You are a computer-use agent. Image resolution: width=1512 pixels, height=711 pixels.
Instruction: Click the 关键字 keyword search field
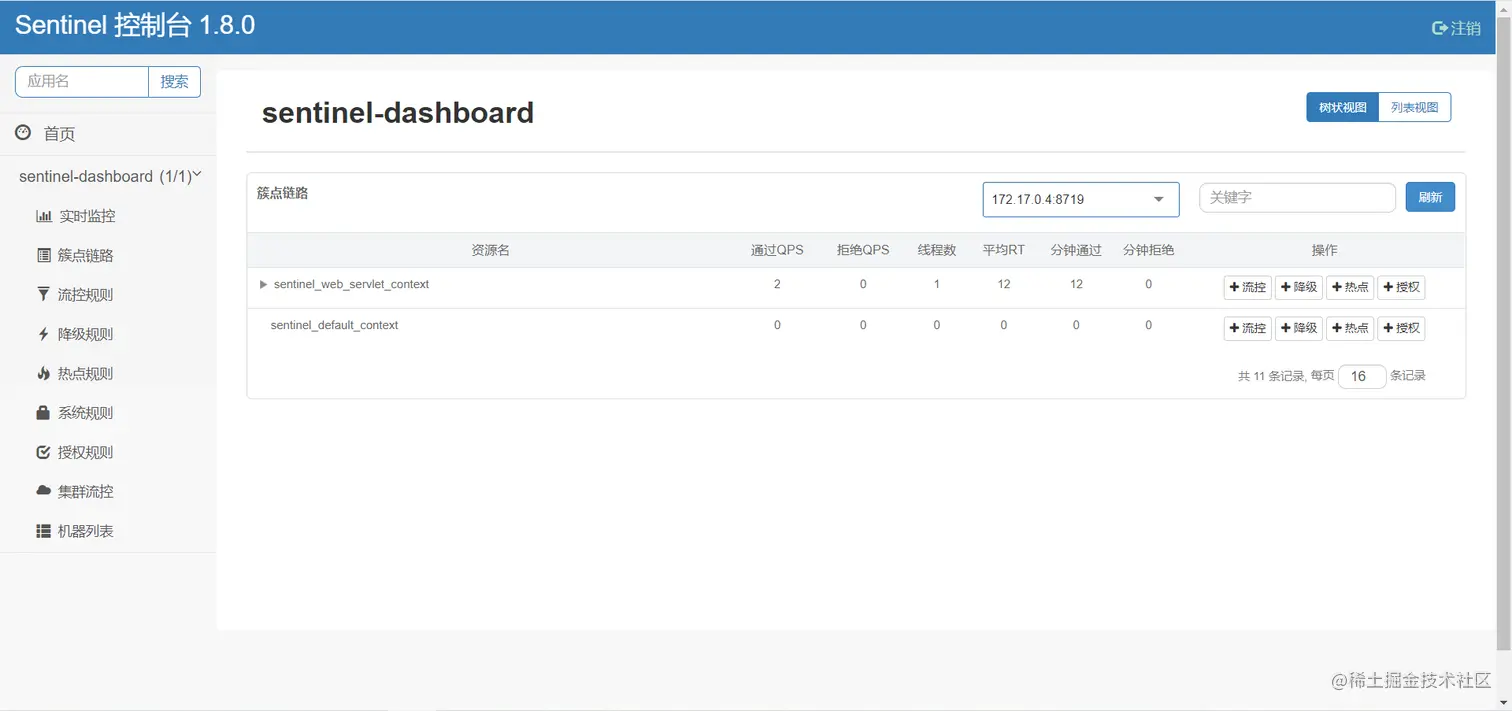click(1297, 198)
